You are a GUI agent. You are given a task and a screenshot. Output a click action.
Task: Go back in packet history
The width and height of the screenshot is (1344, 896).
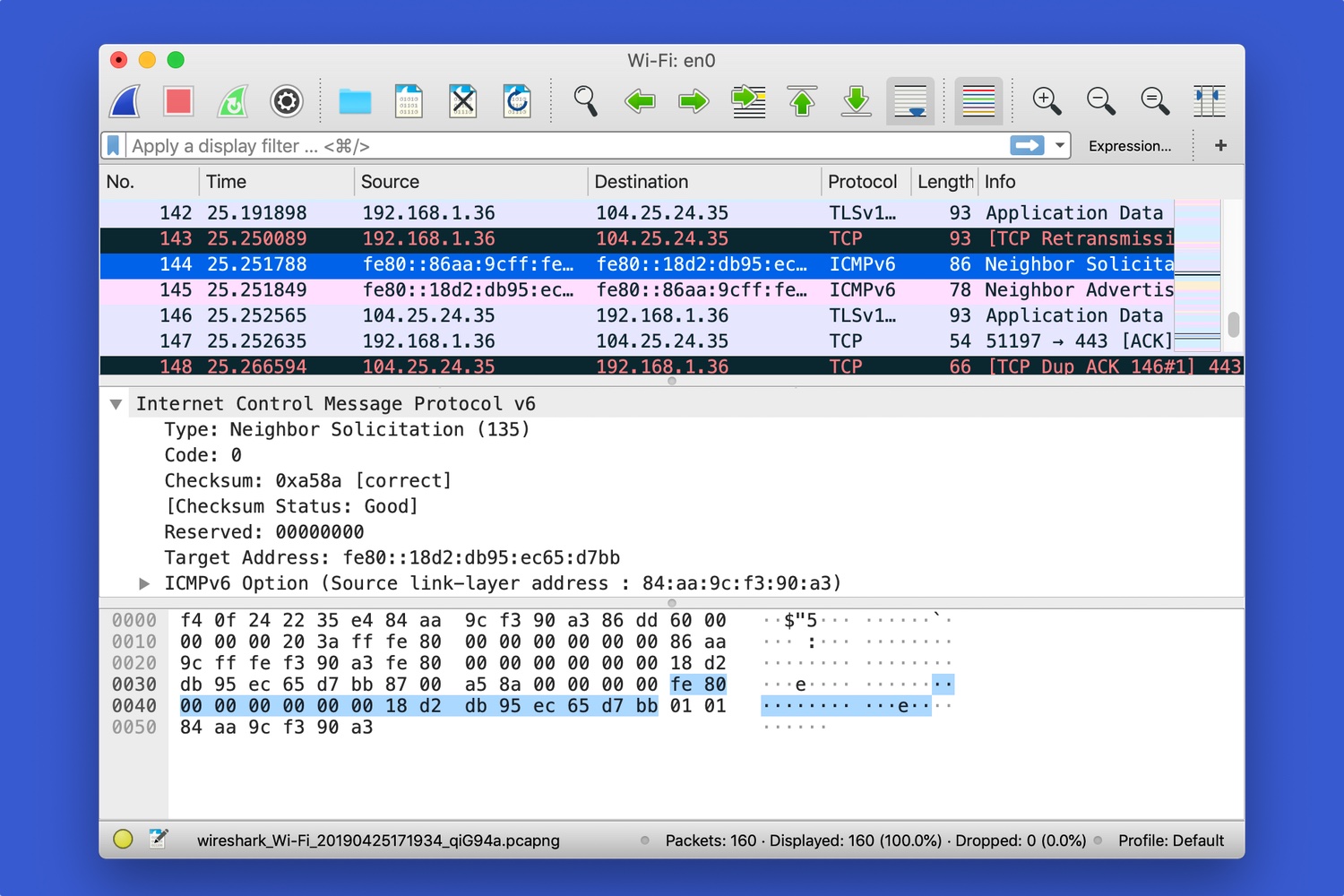pos(640,101)
